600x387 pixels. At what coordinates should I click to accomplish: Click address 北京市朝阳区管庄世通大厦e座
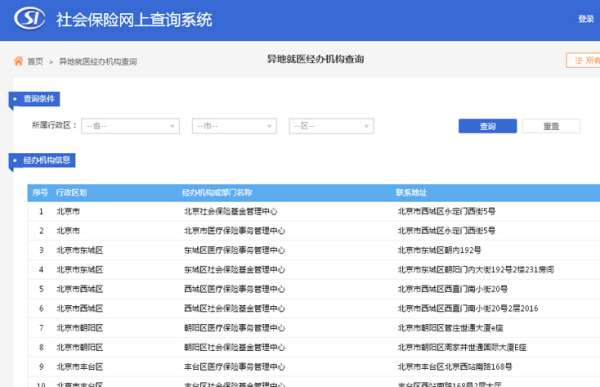[x=450, y=328]
